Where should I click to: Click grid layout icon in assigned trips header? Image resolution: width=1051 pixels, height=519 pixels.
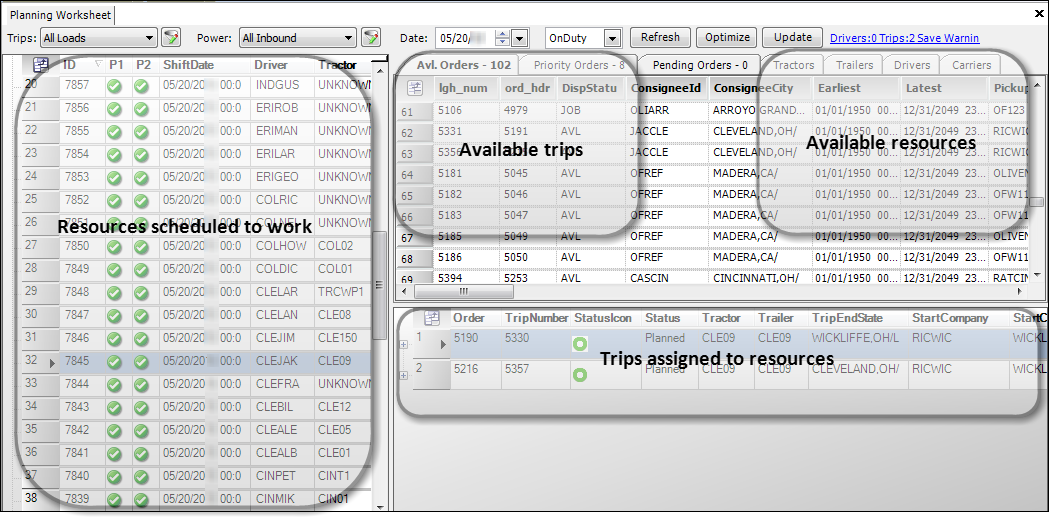[x=432, y=318]
